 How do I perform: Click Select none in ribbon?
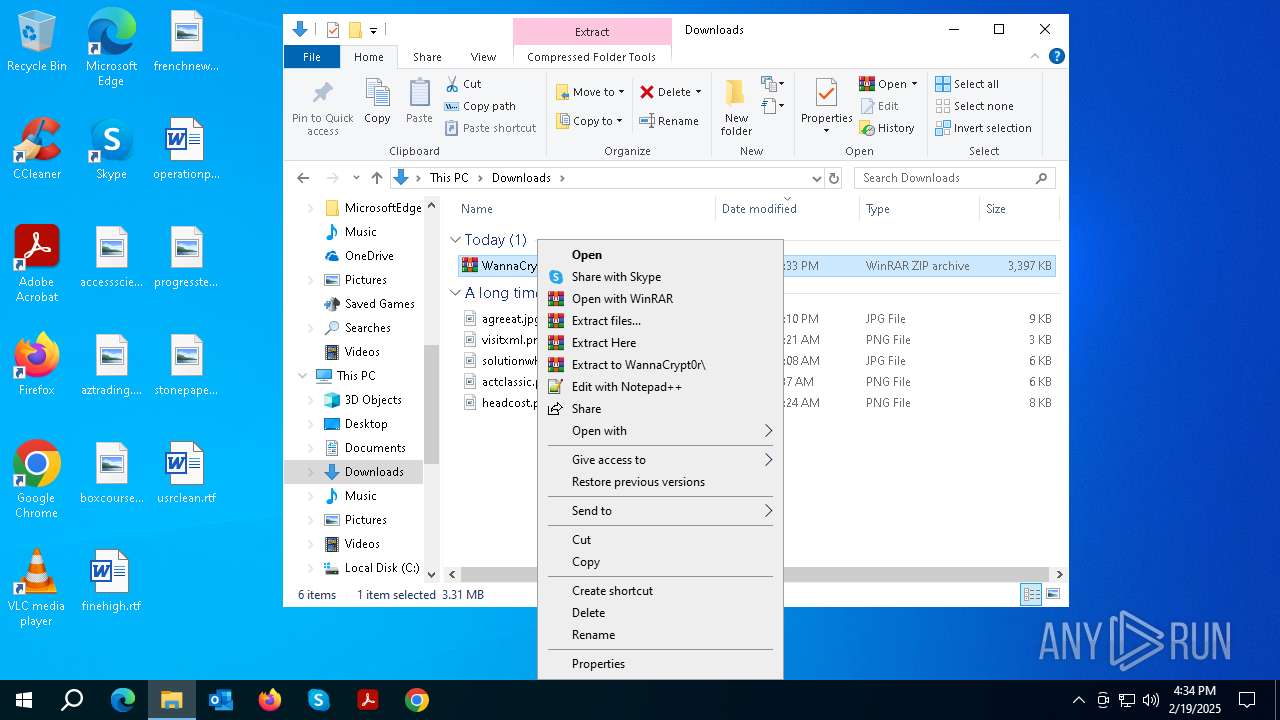coord(975,106)
